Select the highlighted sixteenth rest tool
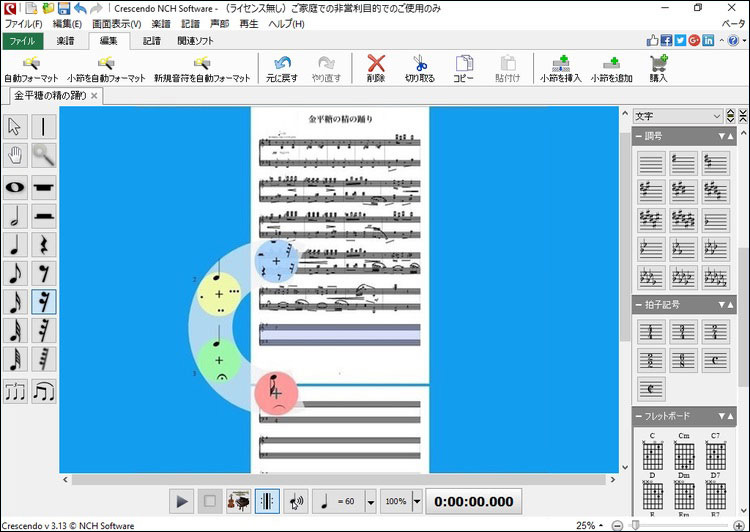This screenshot has width=750, height=532. tap(44, 302)
